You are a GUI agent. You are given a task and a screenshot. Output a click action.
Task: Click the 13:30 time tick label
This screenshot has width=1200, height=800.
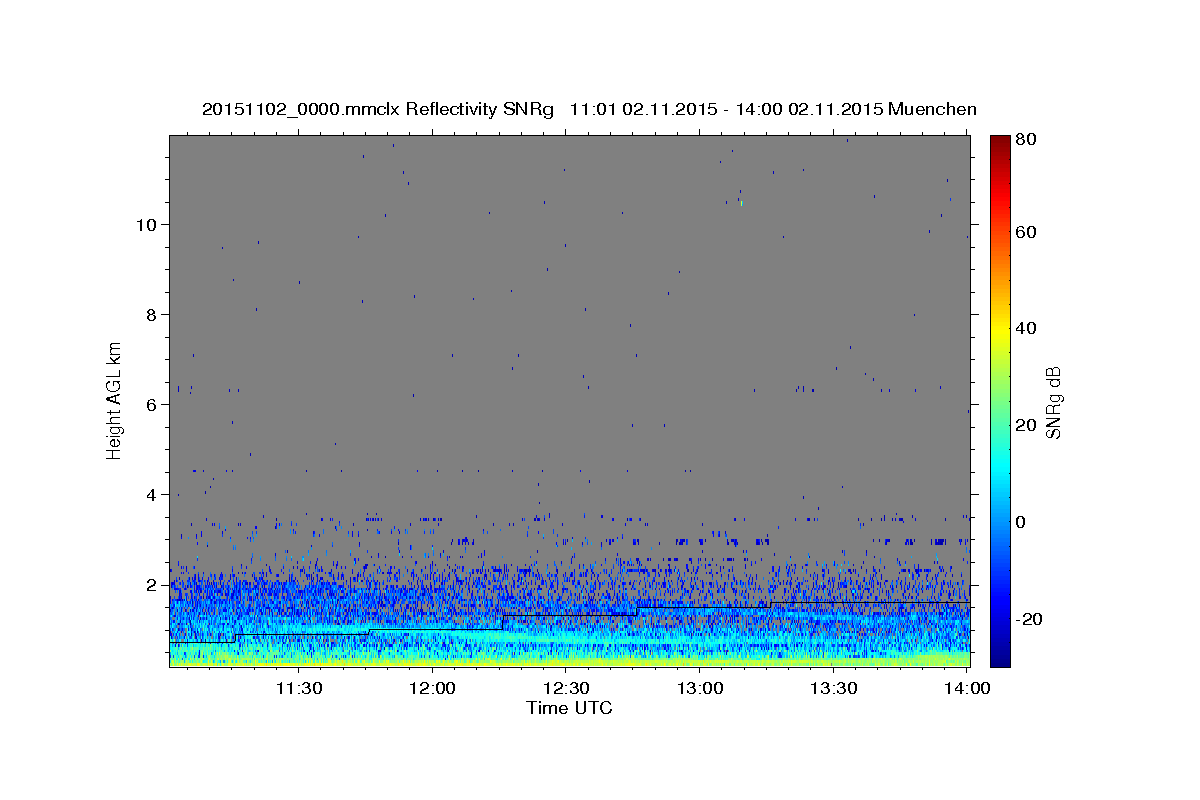[834, 688]
